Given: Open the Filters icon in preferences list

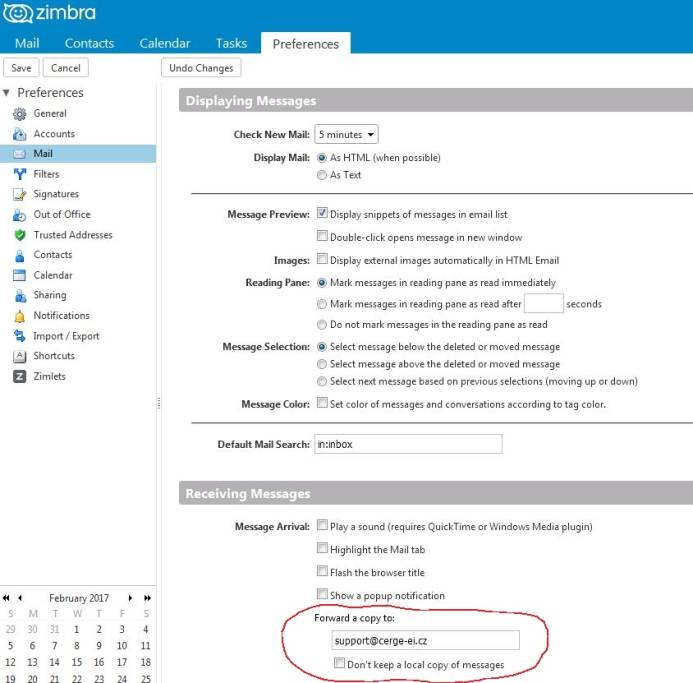Looking at the screenshot, I should pos(19,174).
